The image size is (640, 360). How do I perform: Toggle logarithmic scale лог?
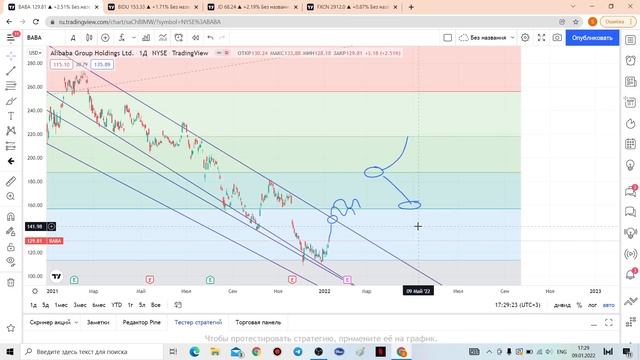[592, 305]
